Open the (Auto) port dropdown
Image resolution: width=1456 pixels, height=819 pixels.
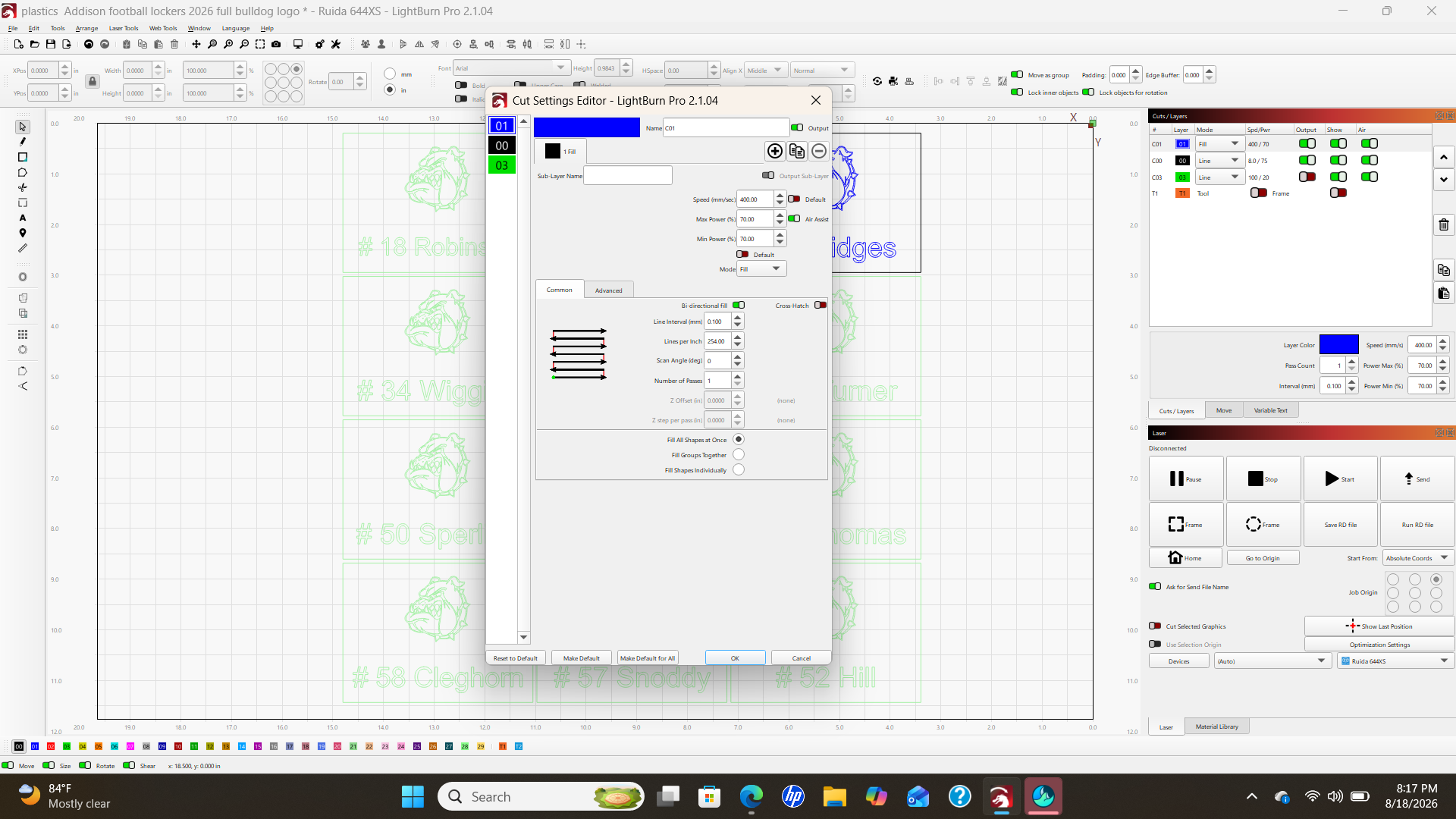pyautogui.click(x=1272, y=661)
